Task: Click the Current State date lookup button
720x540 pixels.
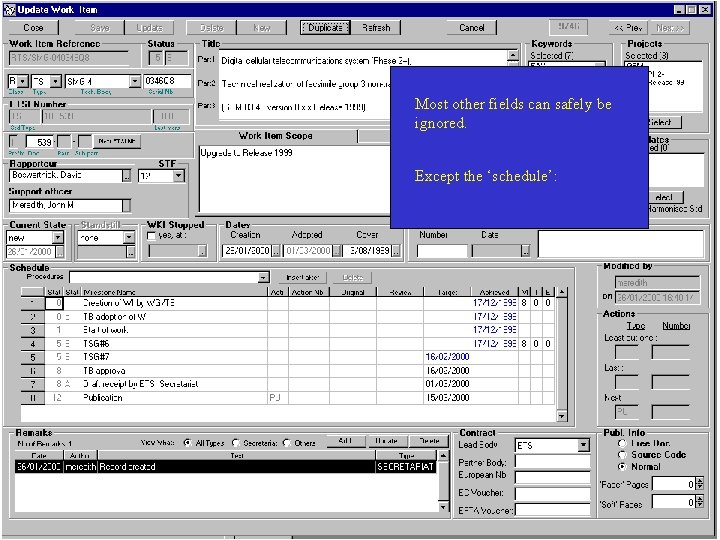Action: pyautogui.click(x=60, y=252)
